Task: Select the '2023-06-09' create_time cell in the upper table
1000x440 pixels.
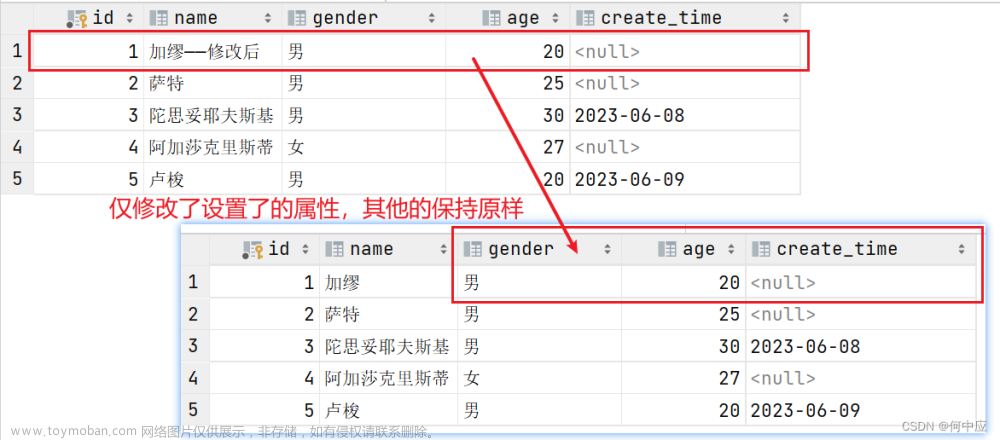Action: (685, 179)
